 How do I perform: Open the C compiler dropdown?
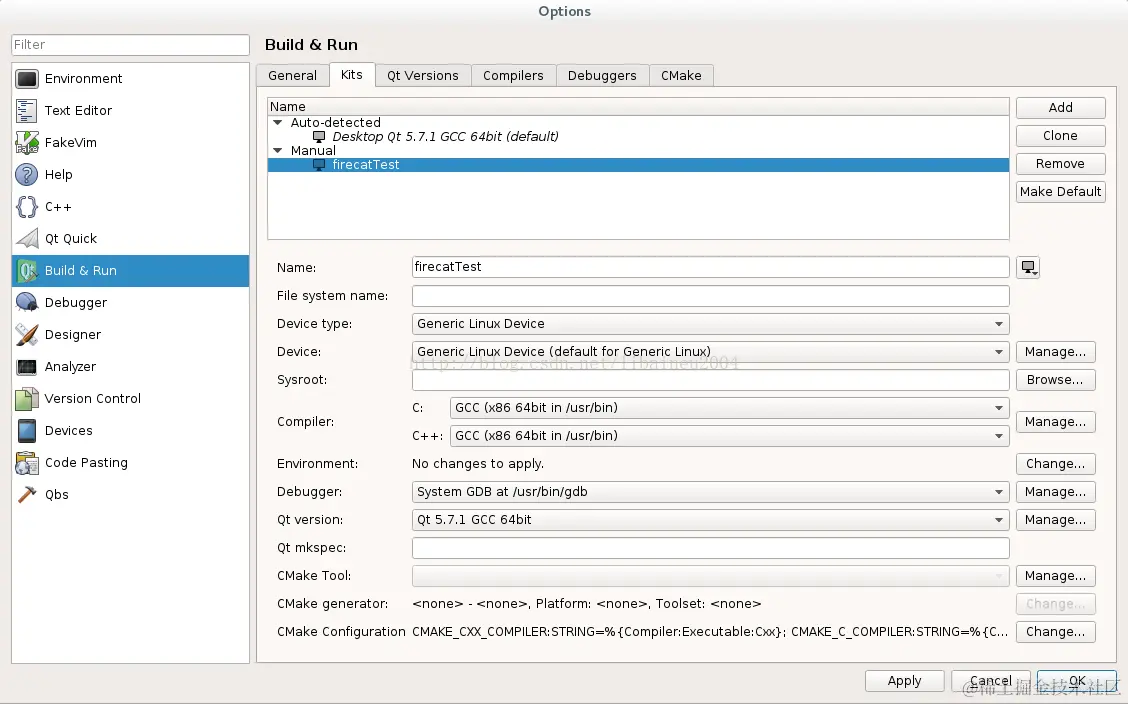pos(729,408)
